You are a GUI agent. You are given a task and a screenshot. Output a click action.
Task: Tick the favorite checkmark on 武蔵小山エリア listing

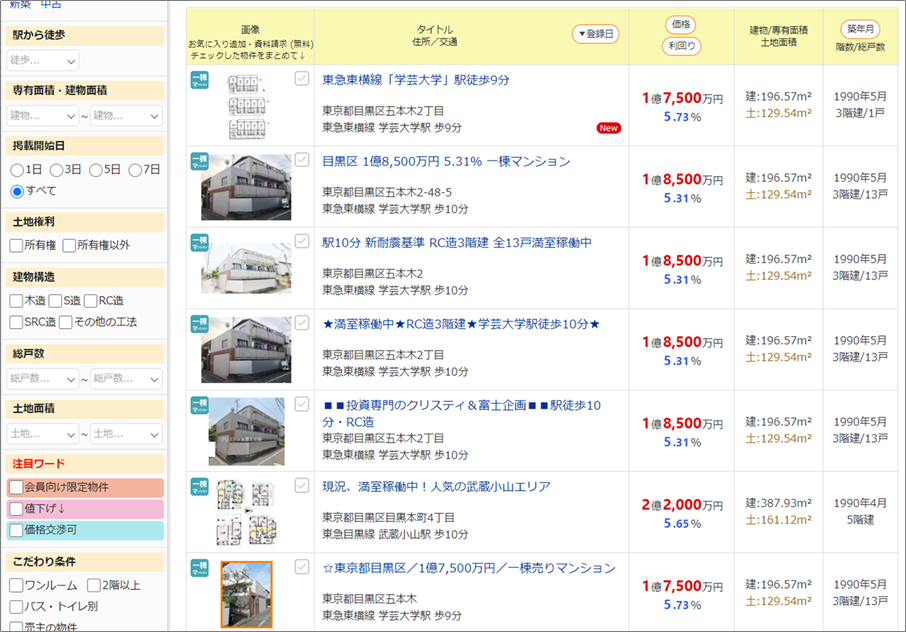click(x=302, y=485)
